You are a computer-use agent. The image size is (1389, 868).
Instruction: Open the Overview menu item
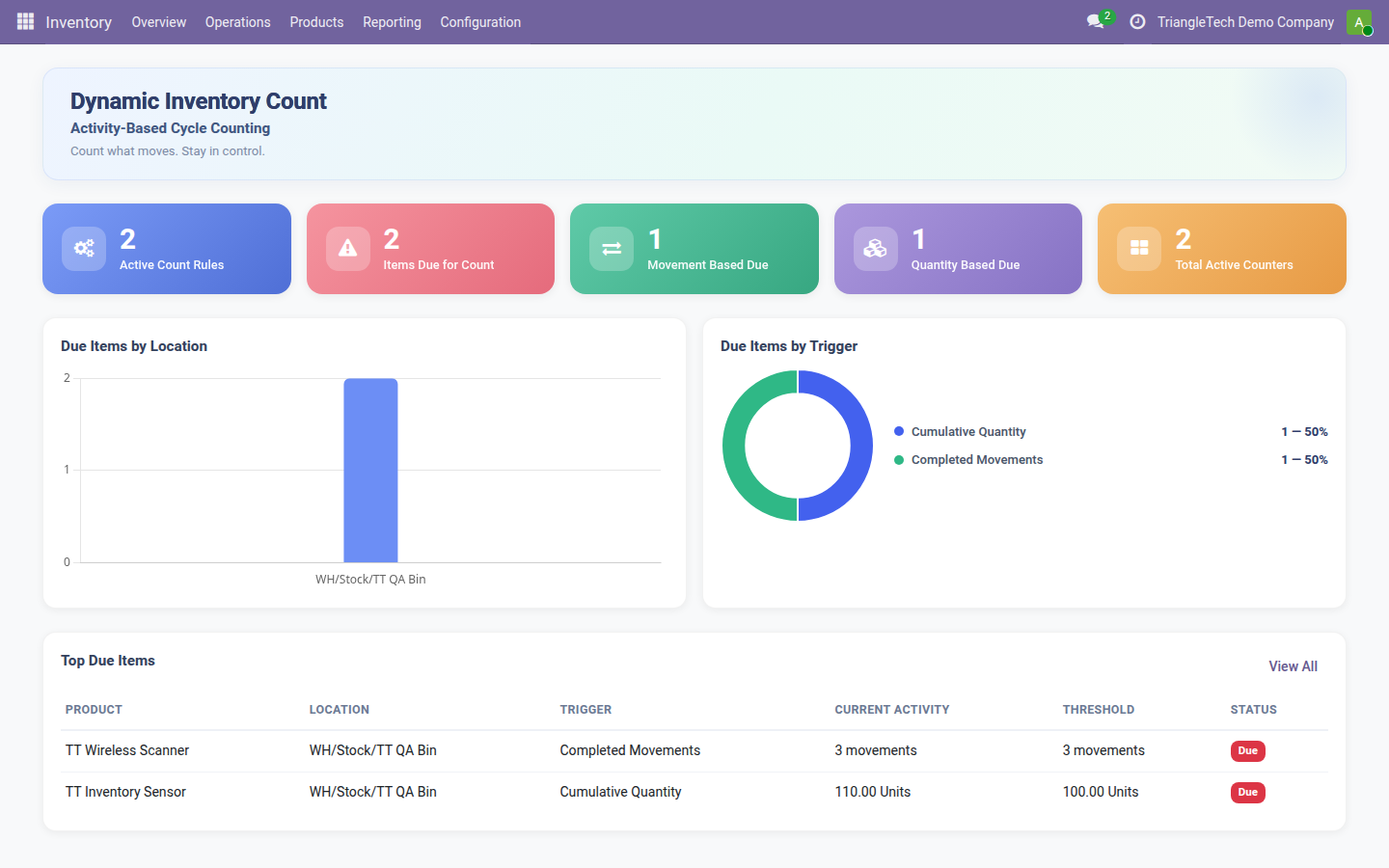pyautogui.click(x=159, y=22)
